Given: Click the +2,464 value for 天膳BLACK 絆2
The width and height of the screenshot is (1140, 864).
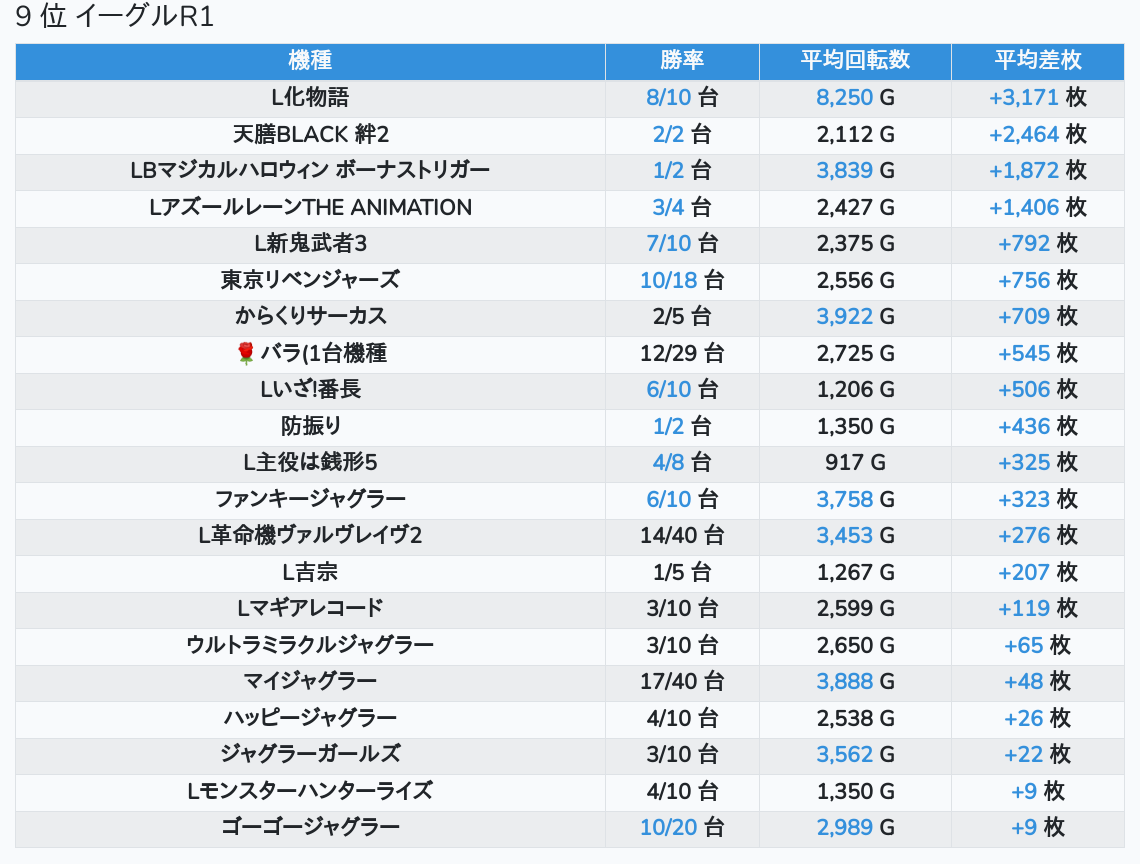Looking at the screenshot, I should pyautogui.click(x=1023, y=135).
